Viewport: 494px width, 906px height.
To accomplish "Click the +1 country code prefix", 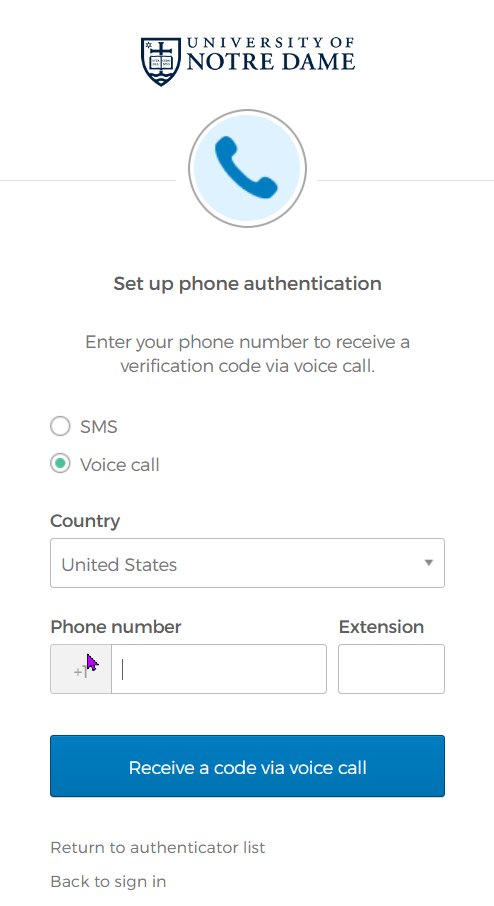I will 81,669.
